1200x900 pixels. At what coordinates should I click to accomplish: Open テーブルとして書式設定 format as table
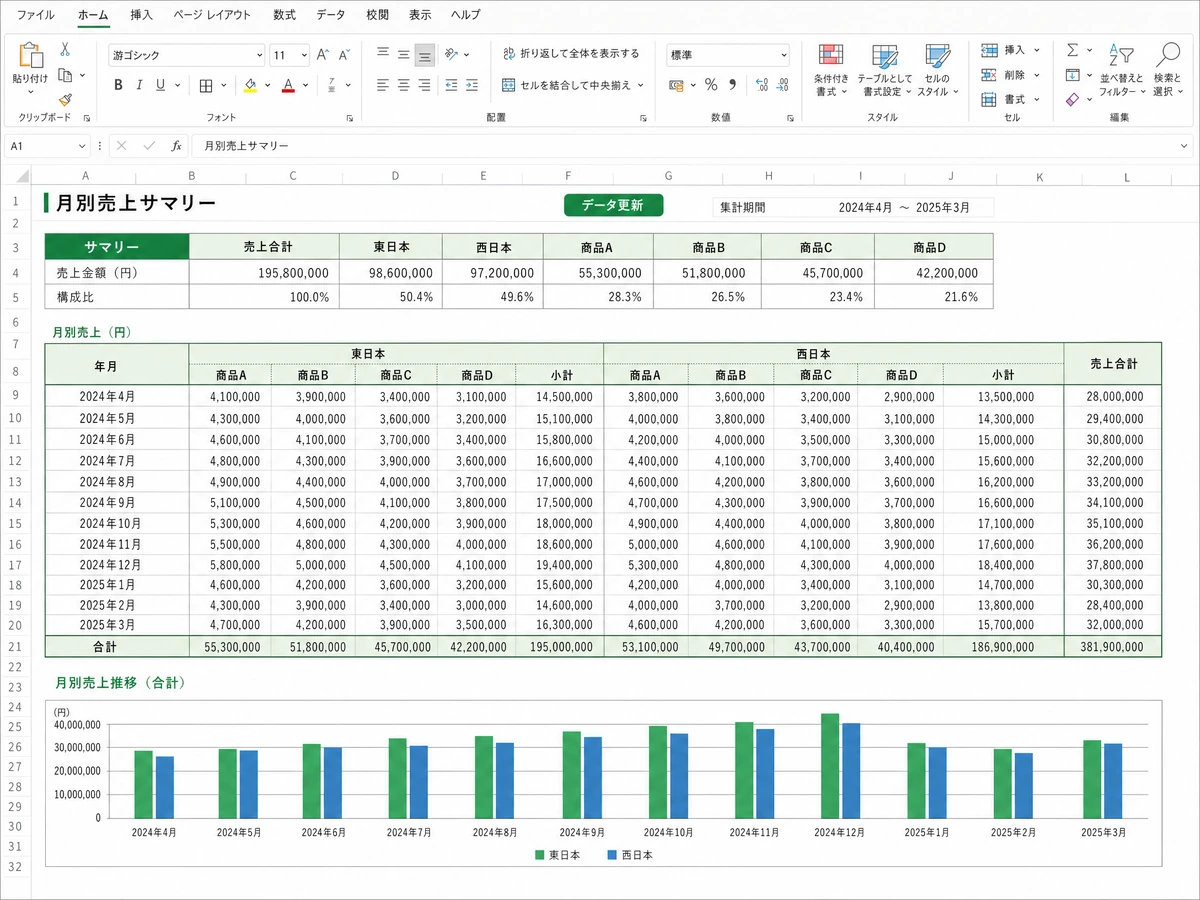click(x=883, y=70)
